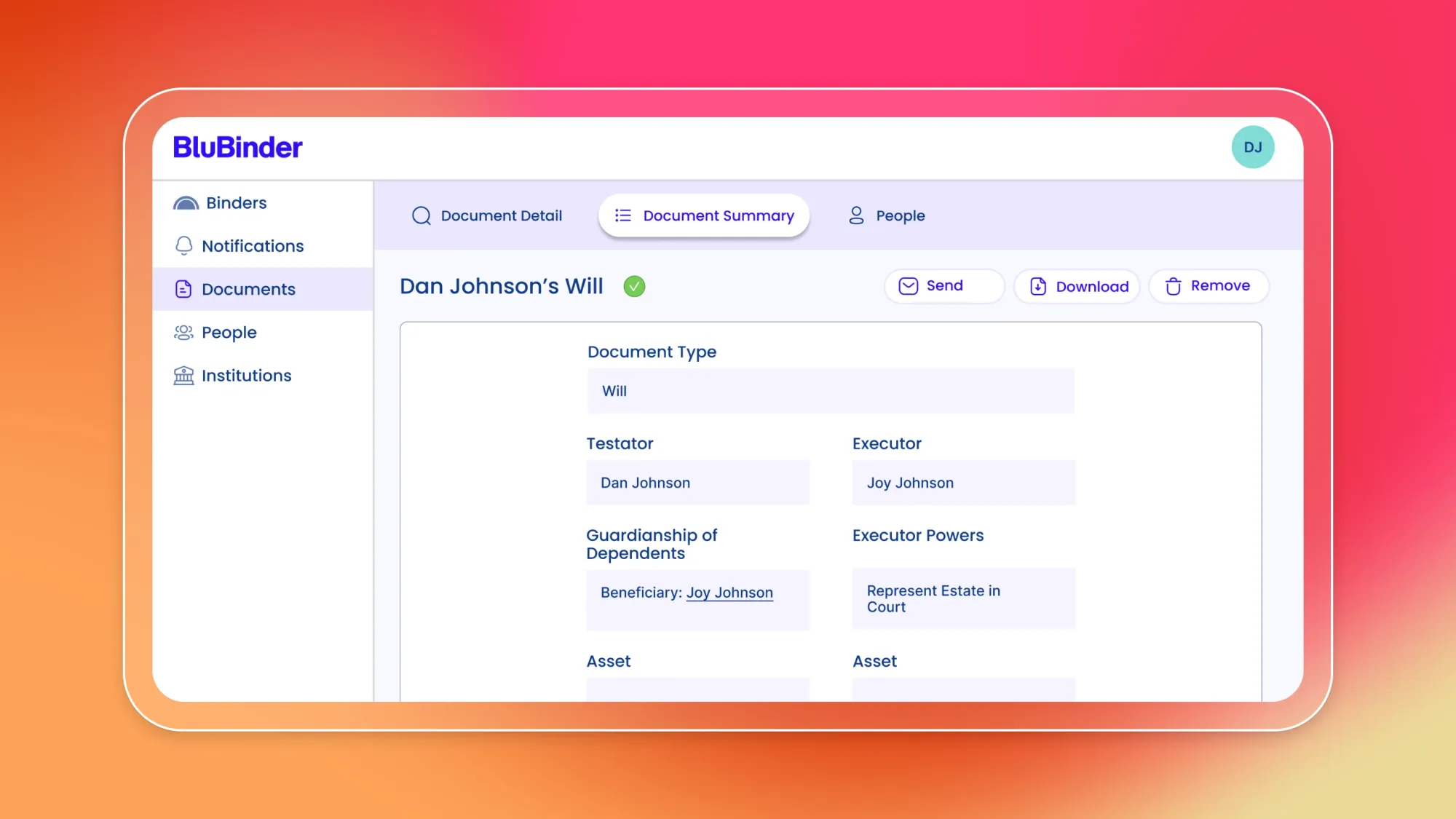Click the list icon in Document Summary tab
The width and height of the screenshot is (1456, 819).
pyautogui.click(x=622, y=215)
